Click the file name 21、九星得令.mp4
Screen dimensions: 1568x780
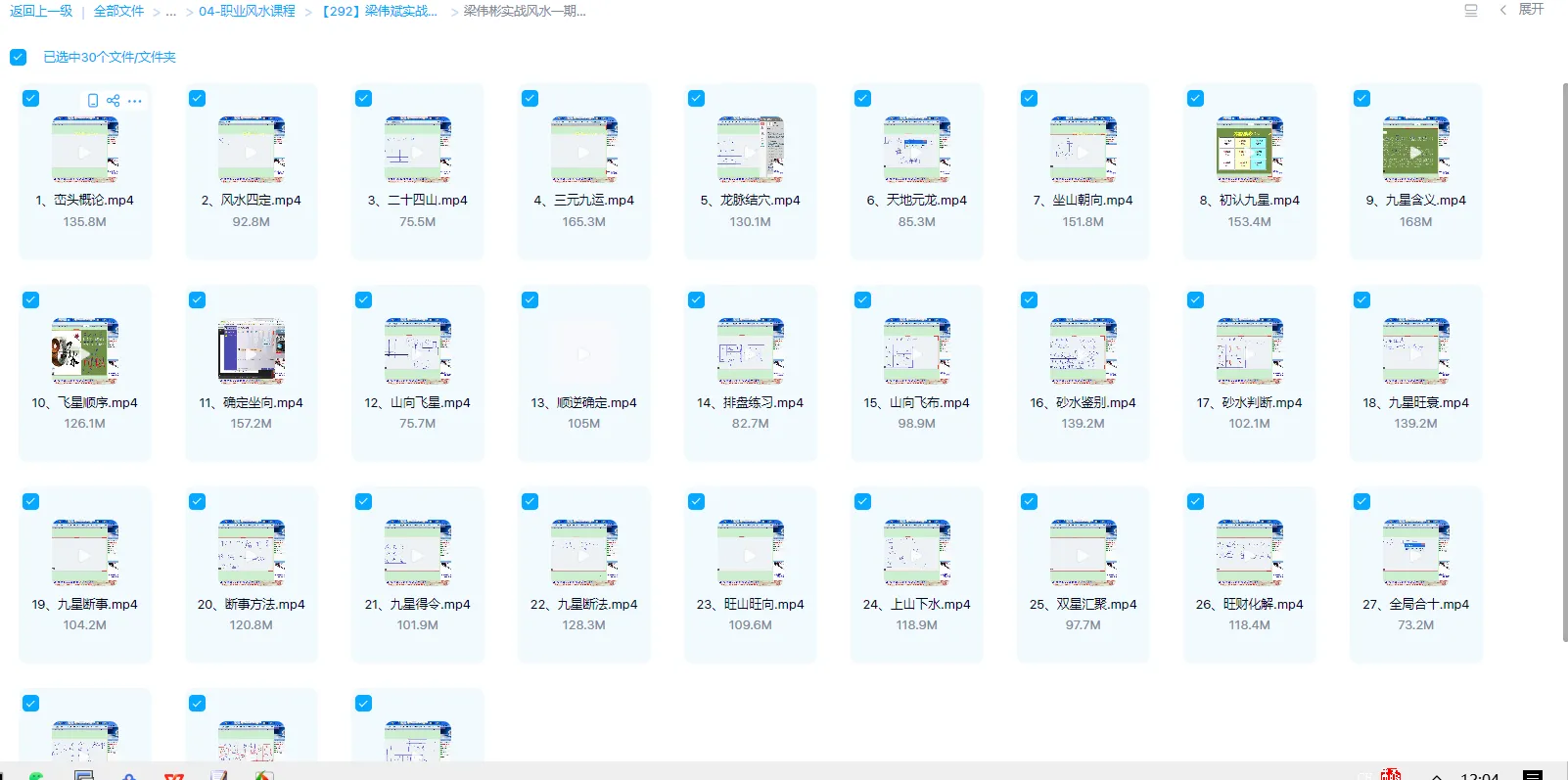(418, 604)
